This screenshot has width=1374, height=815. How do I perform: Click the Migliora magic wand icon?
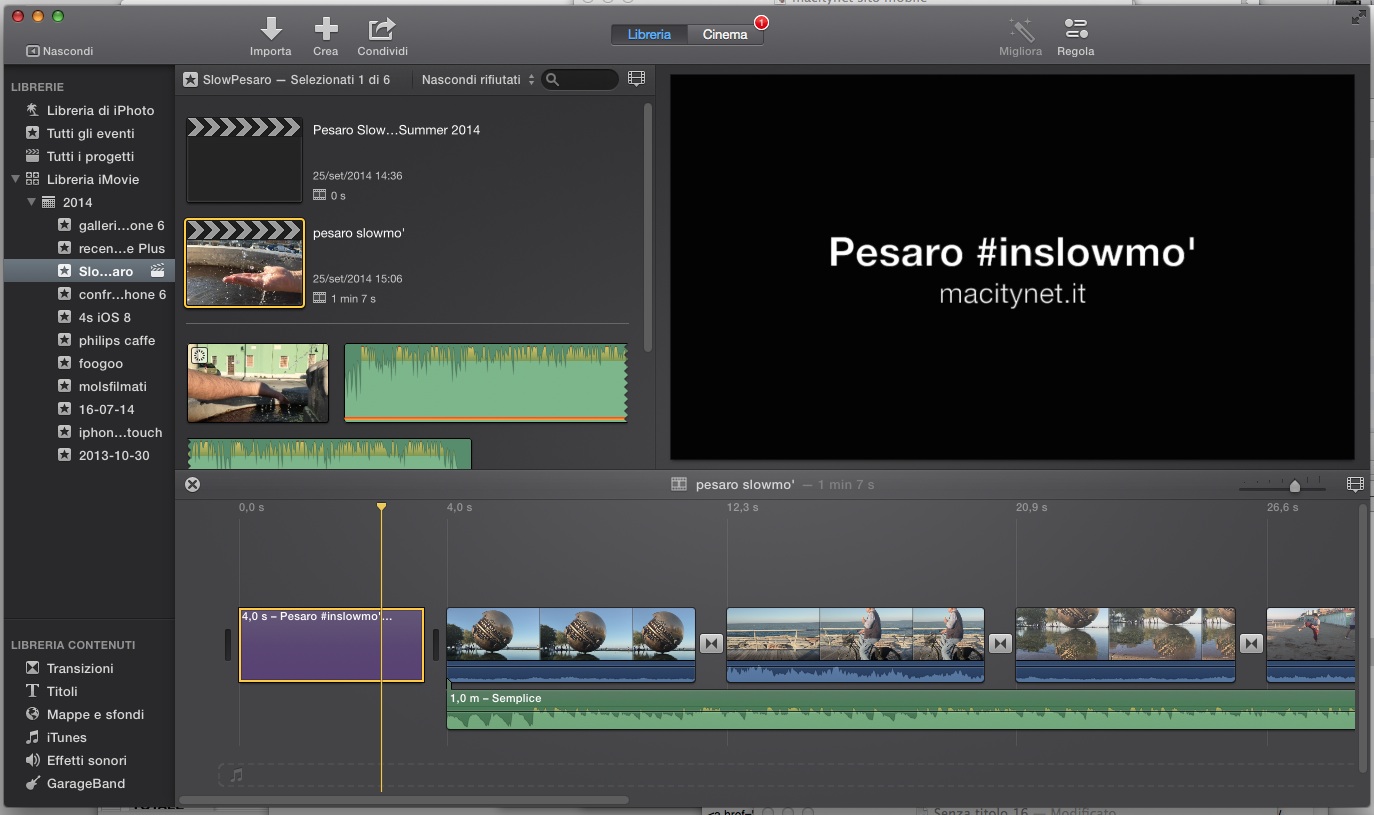pyautogui.click(x=1020, y=29)
